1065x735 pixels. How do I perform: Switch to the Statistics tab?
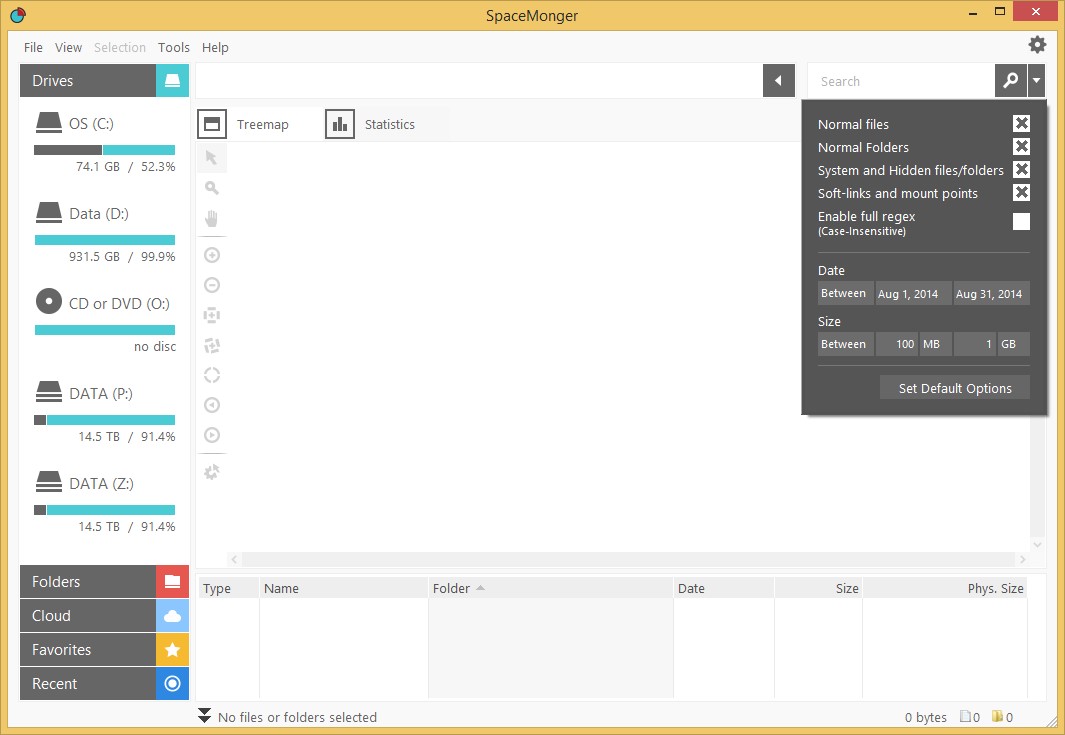(x=388, y=125)
